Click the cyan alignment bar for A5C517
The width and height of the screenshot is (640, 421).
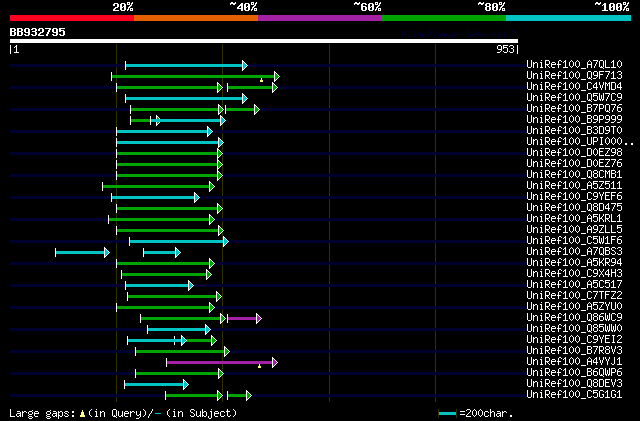[159, 286]
